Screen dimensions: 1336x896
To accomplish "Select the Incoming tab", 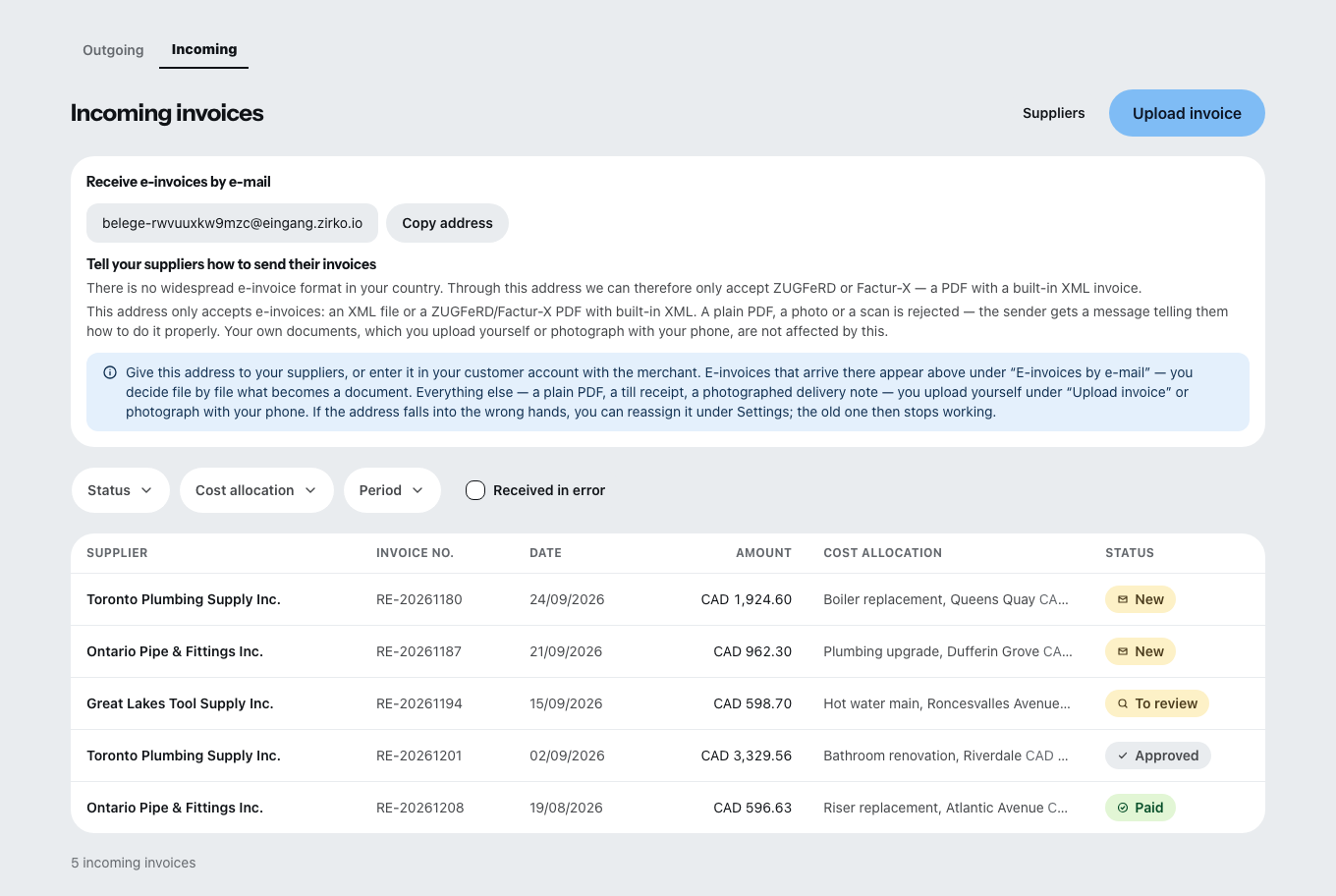I will pyautogui.click(x=204, y=49).
